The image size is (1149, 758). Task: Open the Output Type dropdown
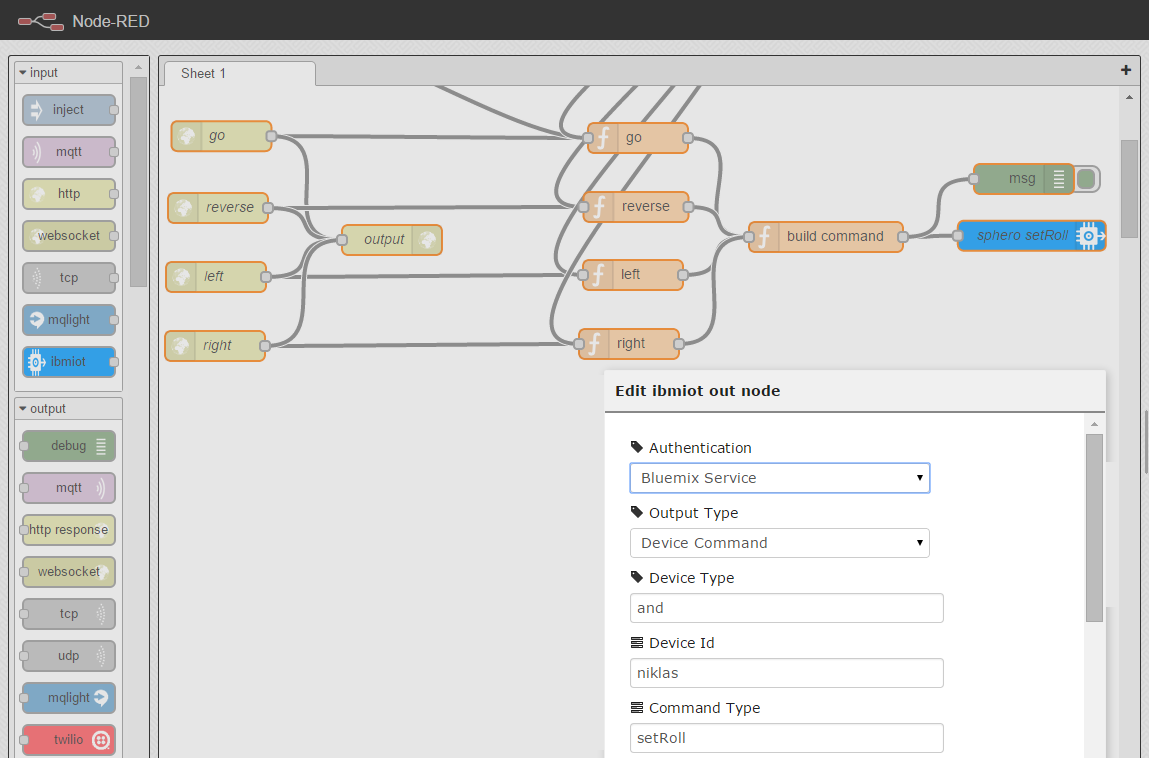[780, 543]
